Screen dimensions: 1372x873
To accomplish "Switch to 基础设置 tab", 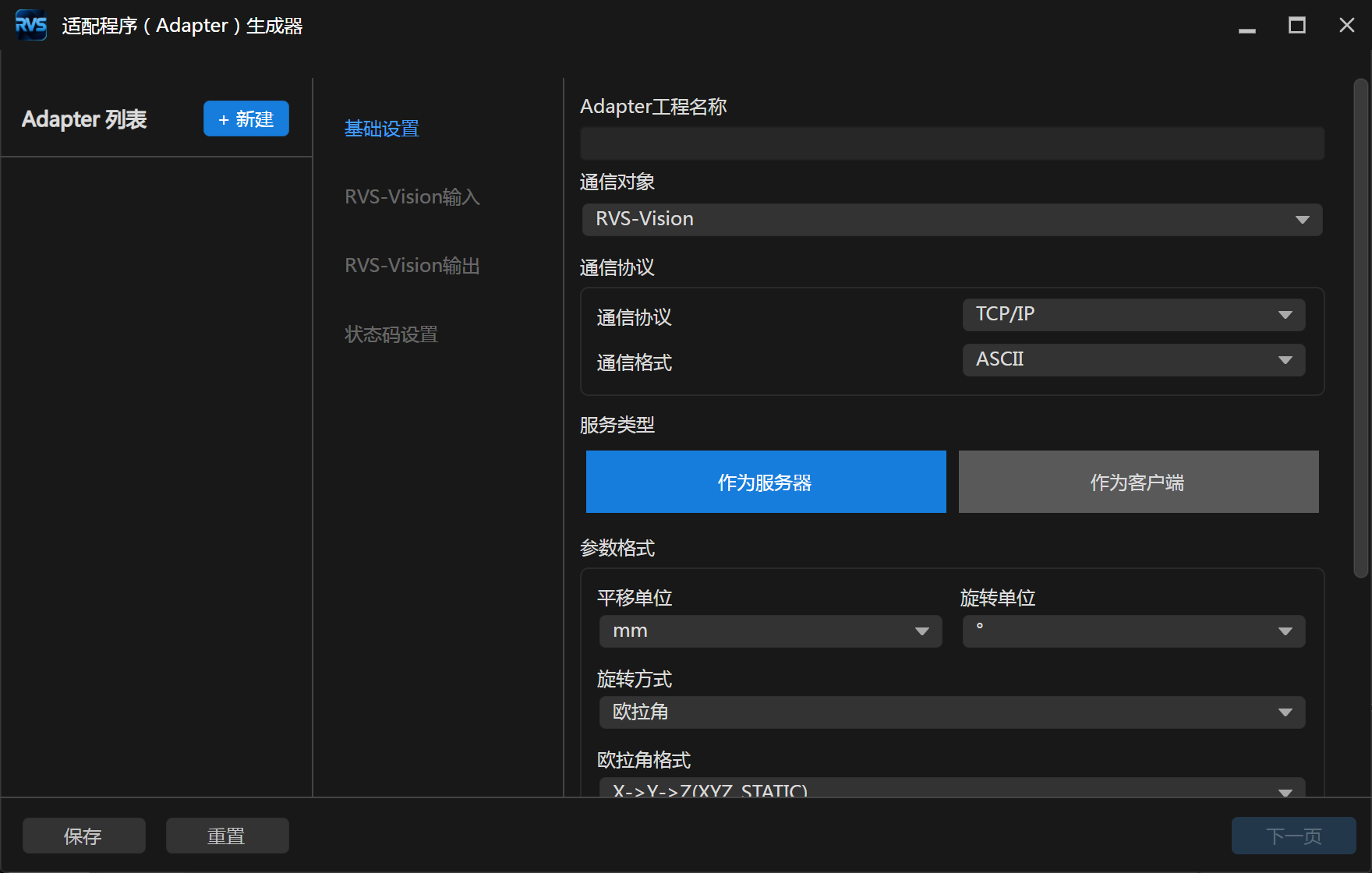I will [x=382, y=129].
